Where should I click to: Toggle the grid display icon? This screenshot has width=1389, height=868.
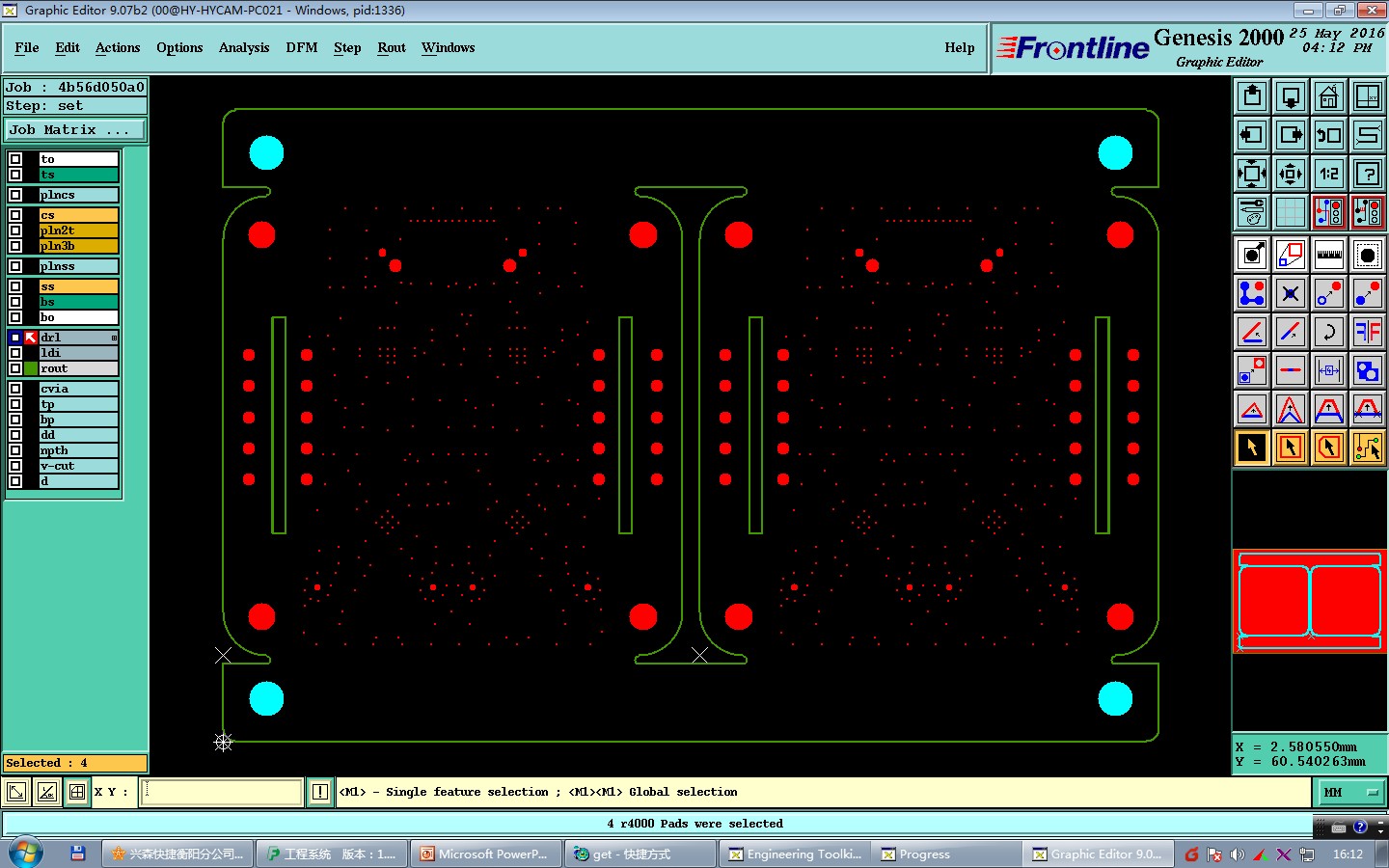tap(1291, 212)
